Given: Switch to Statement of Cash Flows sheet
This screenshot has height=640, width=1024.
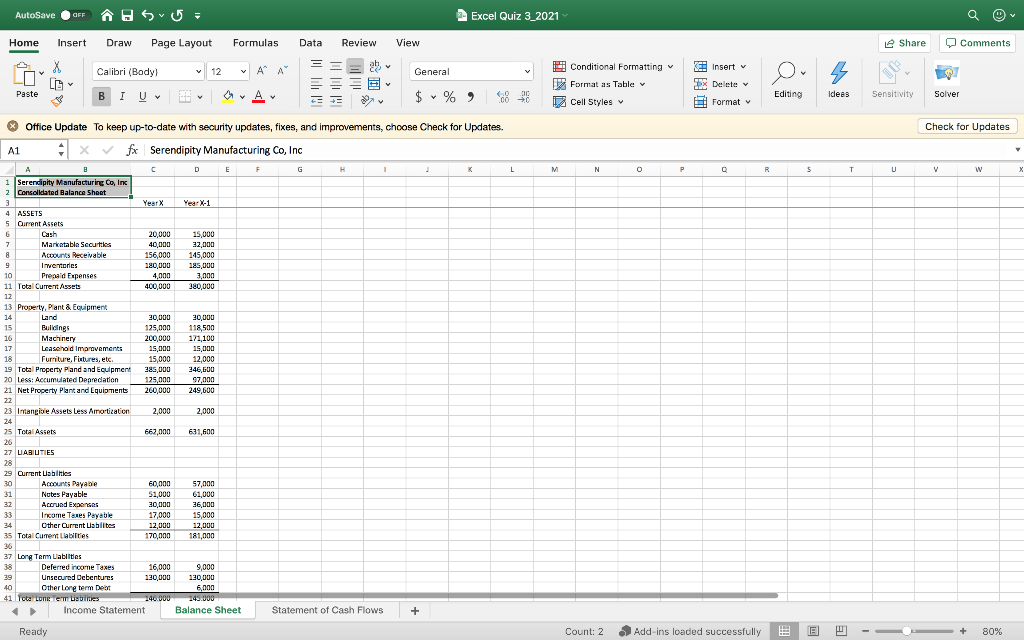Looking at the screenshot, I should coord(327,610).
